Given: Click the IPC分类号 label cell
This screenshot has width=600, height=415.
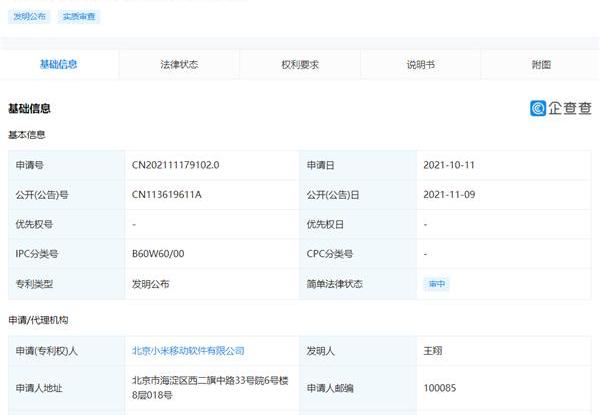Looking at the screenshot, I should [x=67, y=254].
